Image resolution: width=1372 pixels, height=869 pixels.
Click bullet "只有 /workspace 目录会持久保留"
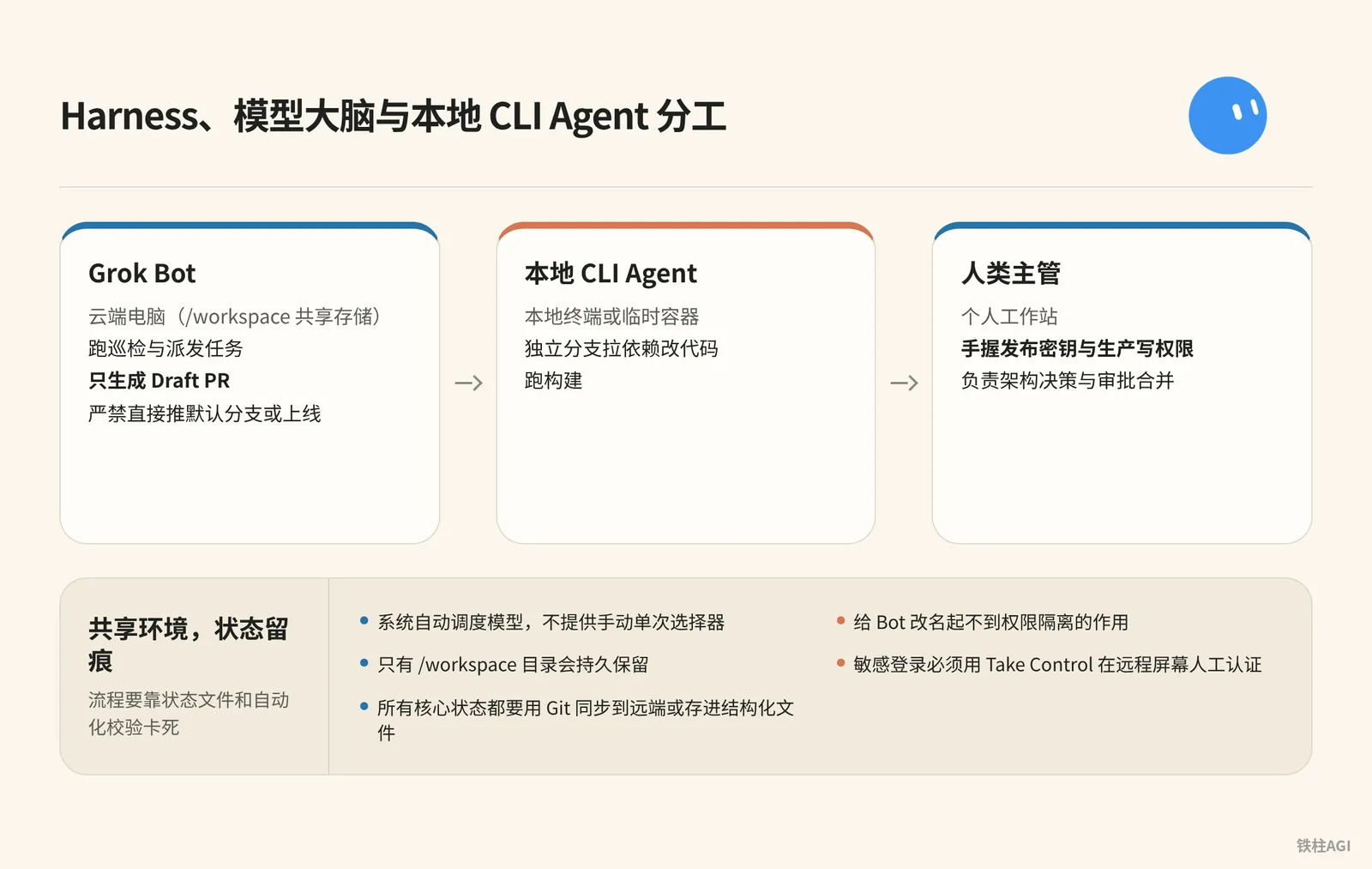pyautogui.click(x=513, y=665)
